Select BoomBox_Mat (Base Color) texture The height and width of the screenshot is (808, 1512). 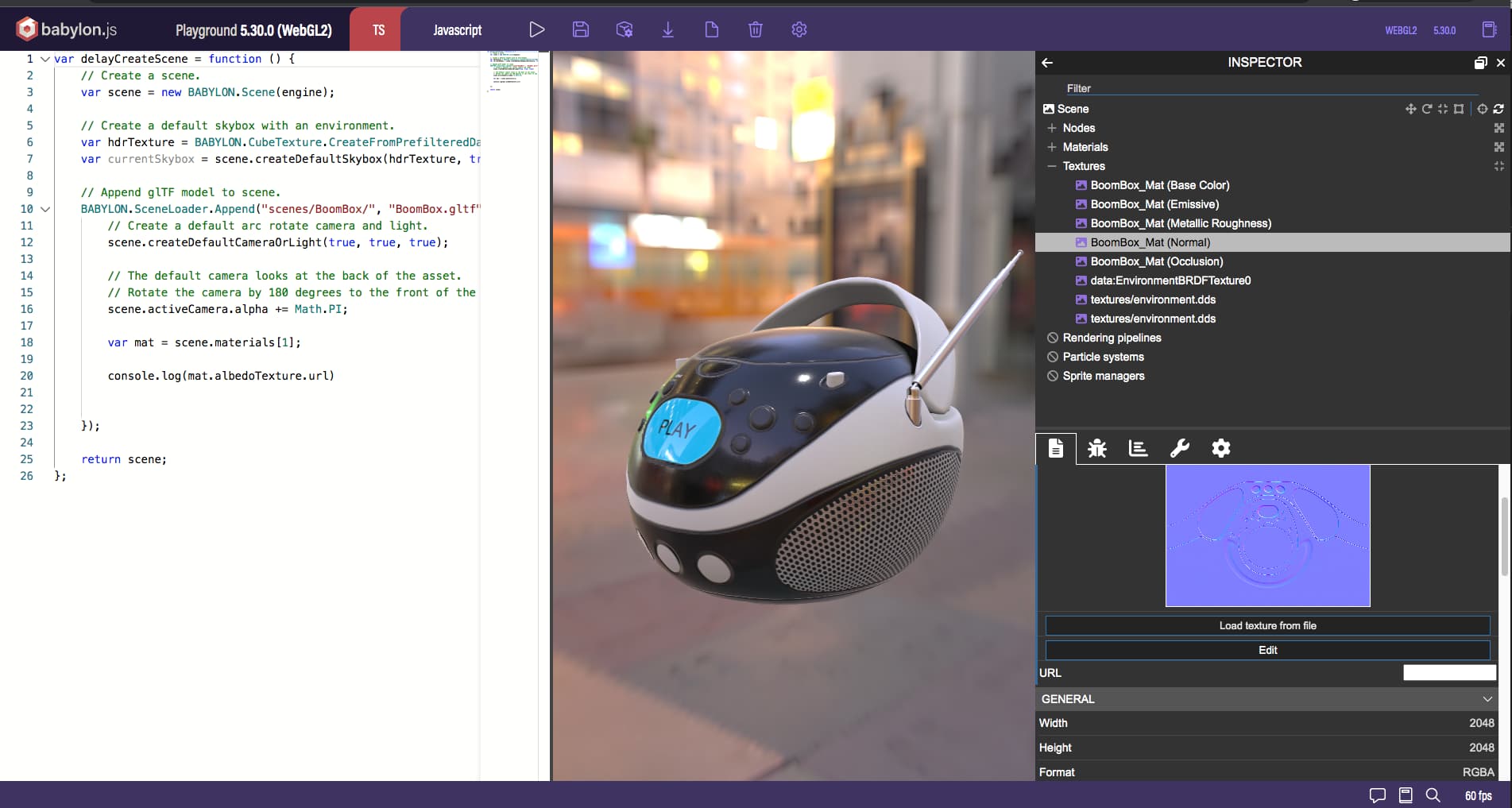[1159, 185]
